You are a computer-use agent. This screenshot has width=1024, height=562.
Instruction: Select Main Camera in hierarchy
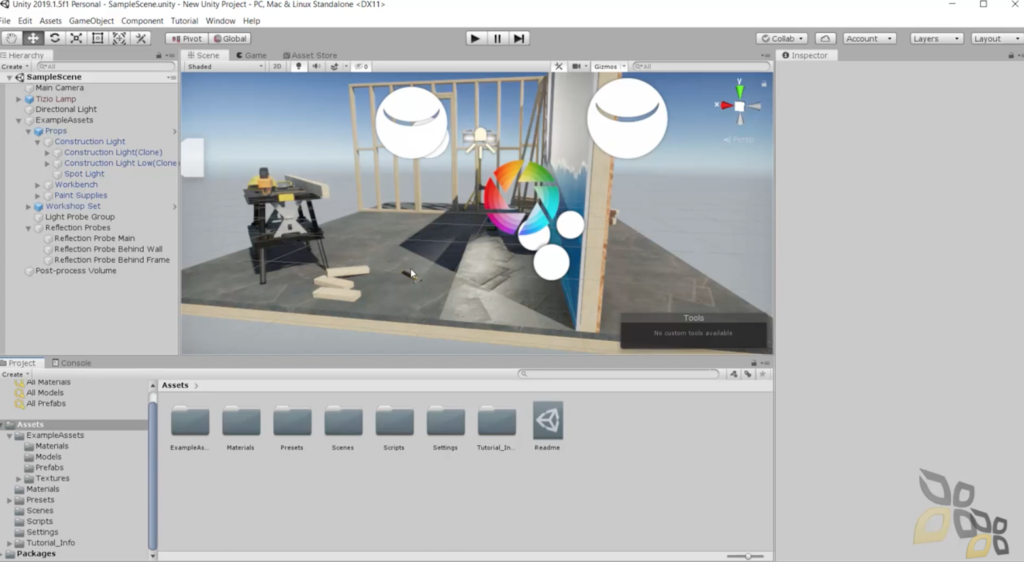point(59,87)
